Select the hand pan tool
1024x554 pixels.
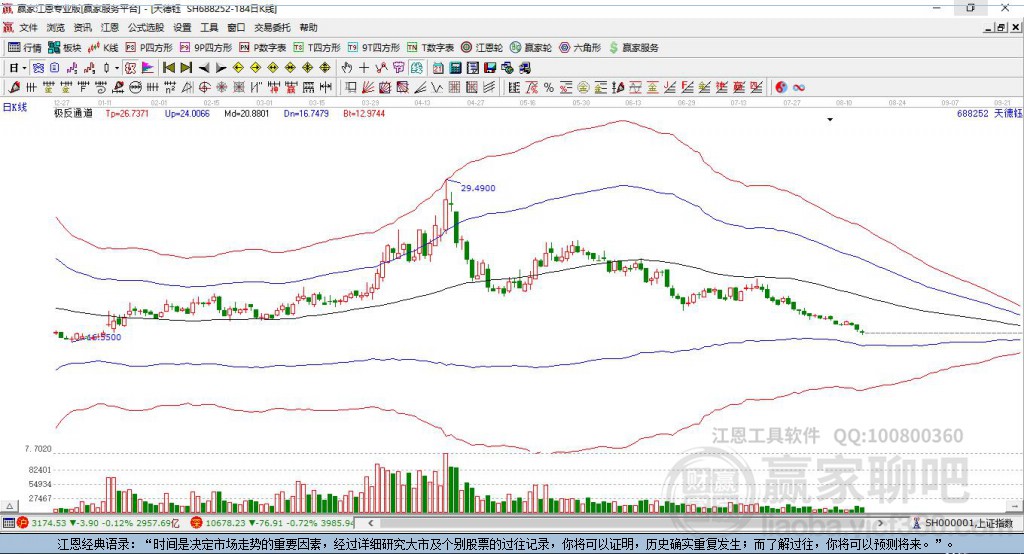pyautogui.click(x=347, y=68)
